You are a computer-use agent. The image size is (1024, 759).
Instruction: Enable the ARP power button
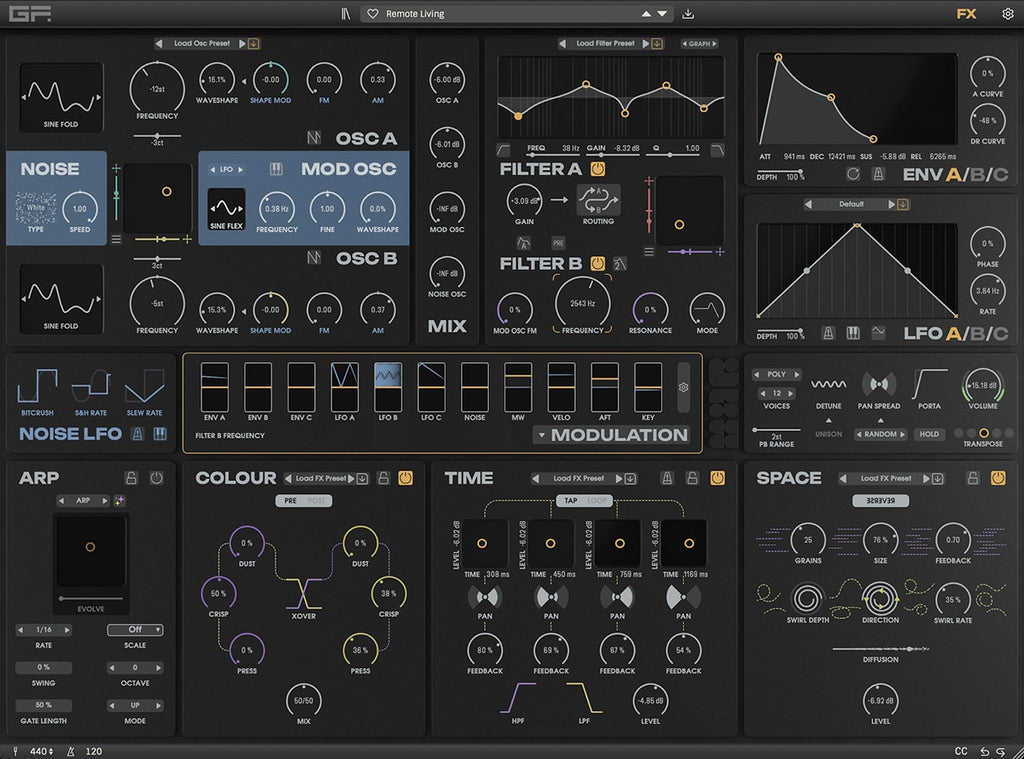156,478
